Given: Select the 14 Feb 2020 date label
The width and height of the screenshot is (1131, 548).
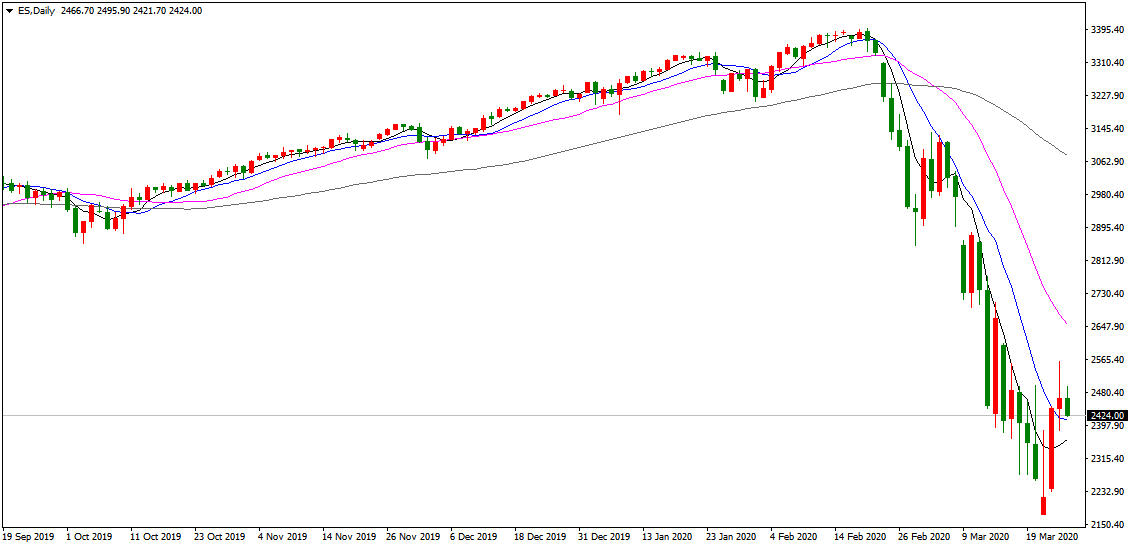Looking at the screenshot, I should (x=858, y=537).
